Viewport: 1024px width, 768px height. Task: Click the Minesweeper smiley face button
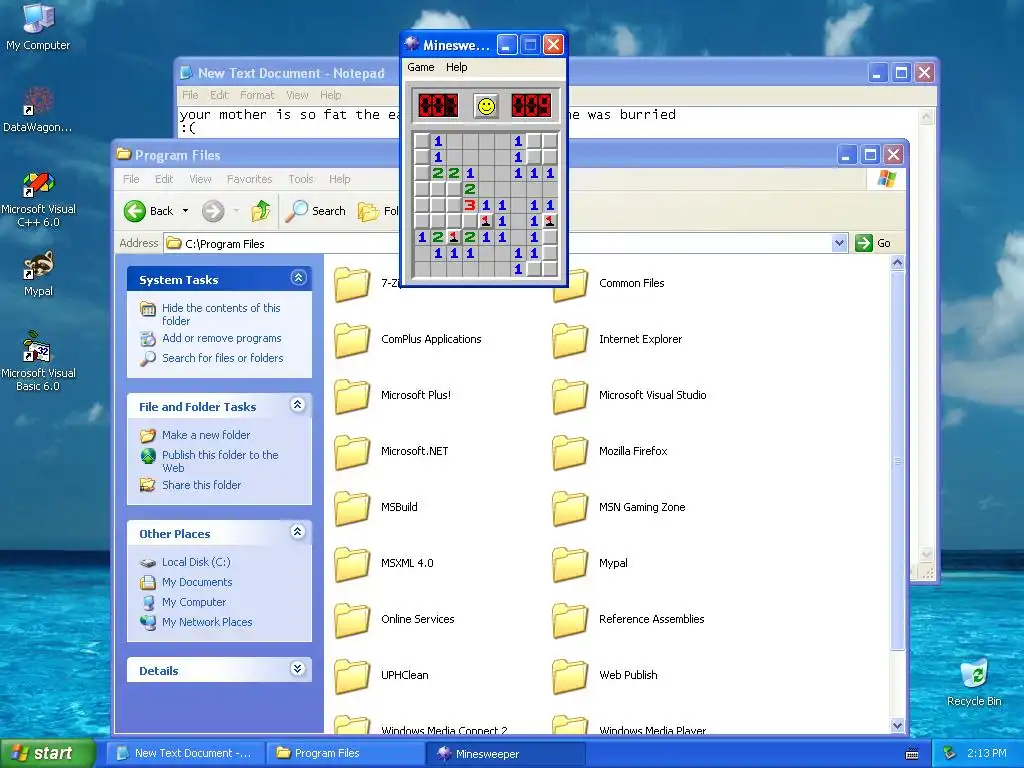tap(486, 106)
